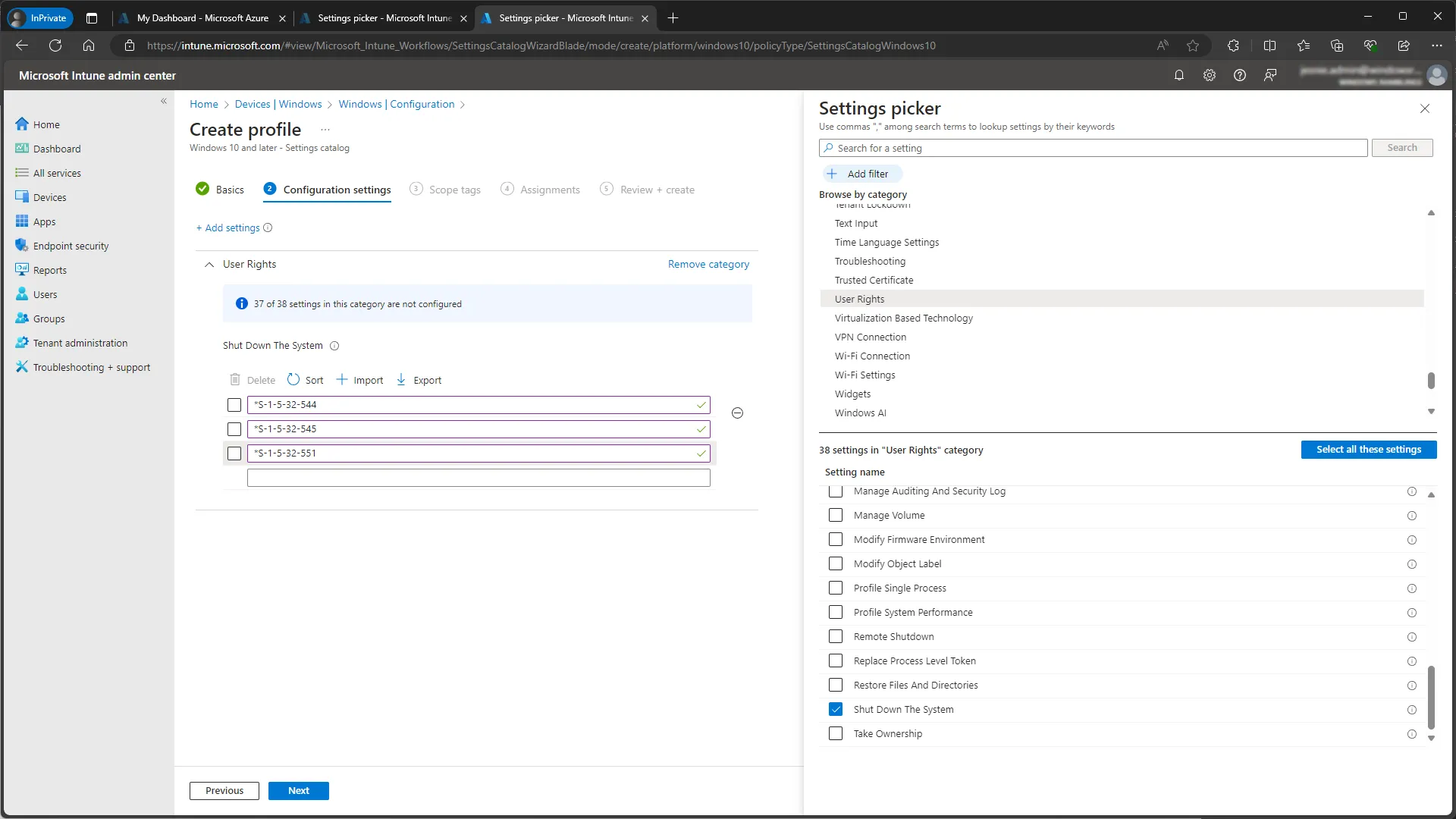Click Remove category for User Rights
Viewport: 1456px width, 819px height.
click(709, 264)
